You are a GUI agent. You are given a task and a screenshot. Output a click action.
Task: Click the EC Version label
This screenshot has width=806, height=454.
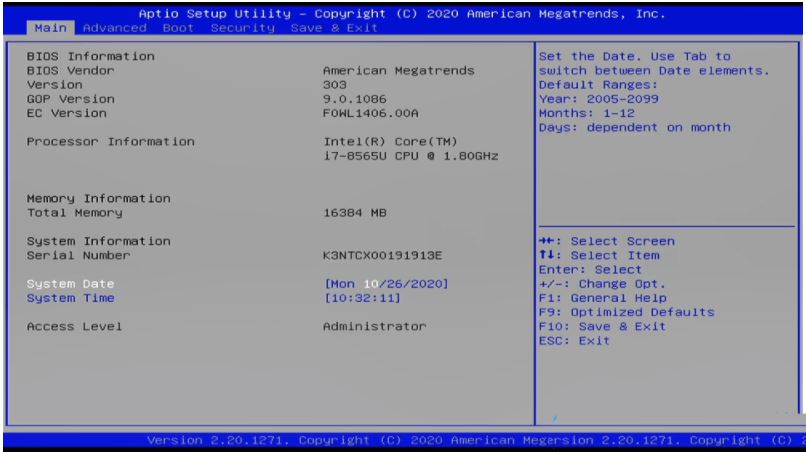(x=67, y=113)
